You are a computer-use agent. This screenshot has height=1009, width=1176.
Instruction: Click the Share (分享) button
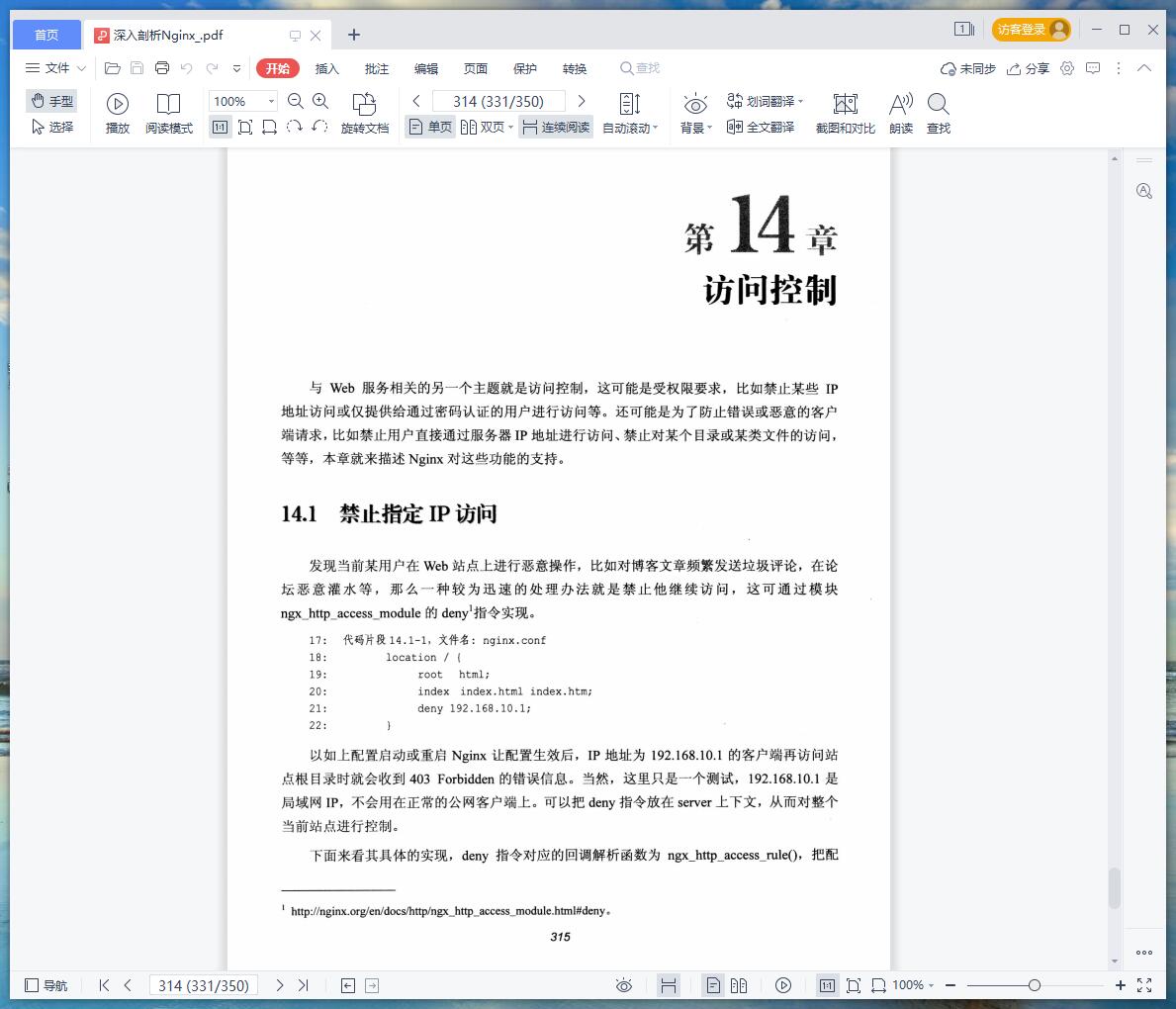pos(1028,68)
